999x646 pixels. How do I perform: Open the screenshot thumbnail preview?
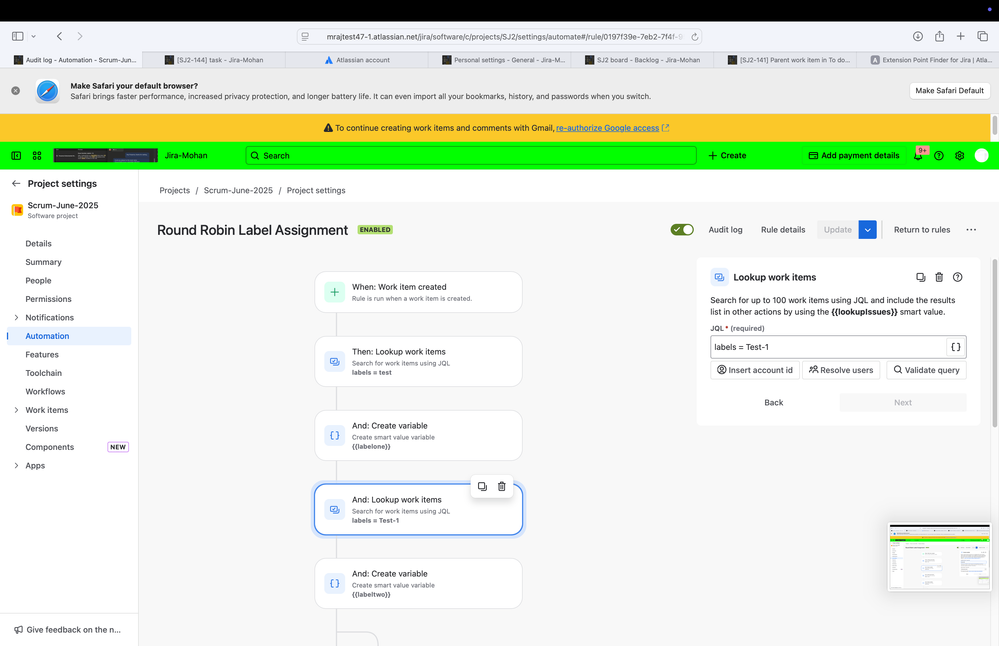(x=939, y=557)
